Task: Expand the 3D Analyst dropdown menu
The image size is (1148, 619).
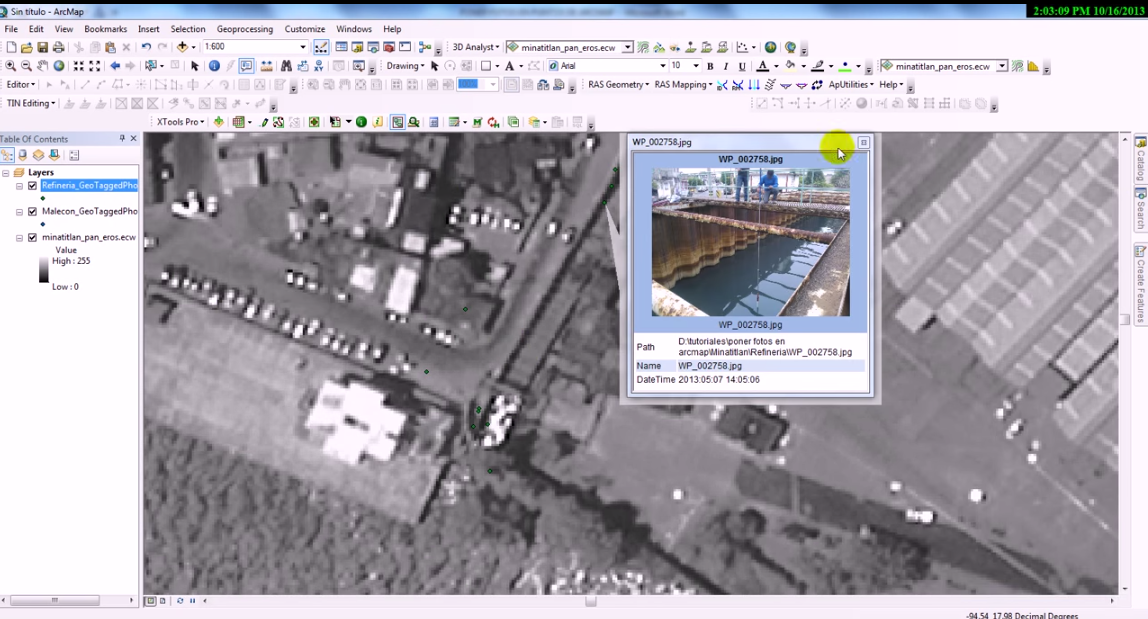Action: (x=475, y=47)
